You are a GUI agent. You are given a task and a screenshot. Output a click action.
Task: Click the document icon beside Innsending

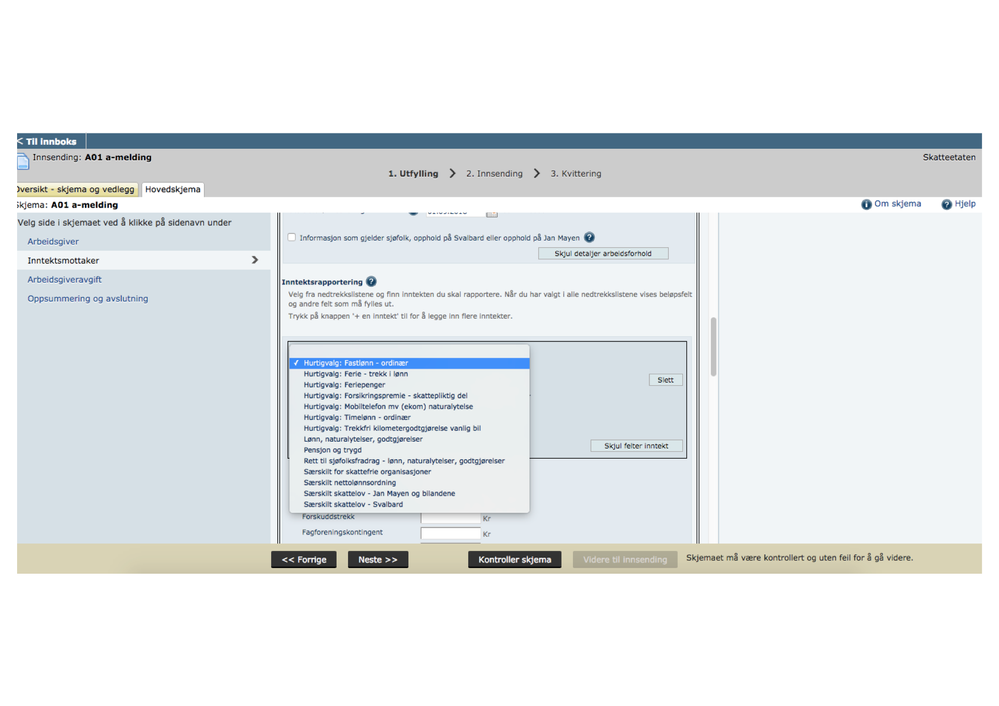(x=23, y=161)
